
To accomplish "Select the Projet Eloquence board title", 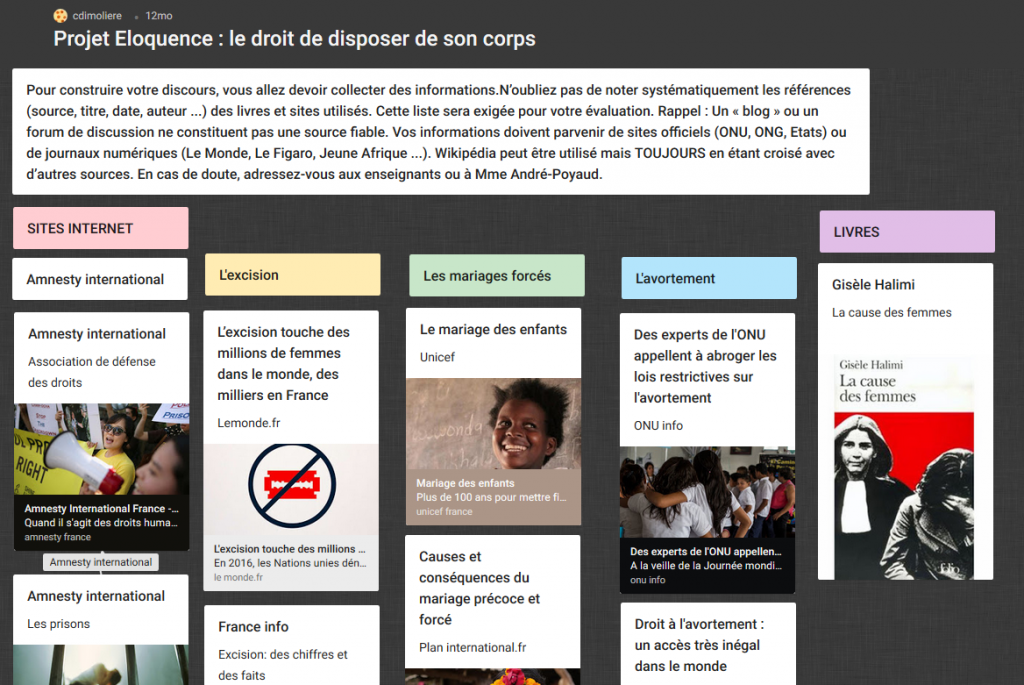I will (295, 39).
